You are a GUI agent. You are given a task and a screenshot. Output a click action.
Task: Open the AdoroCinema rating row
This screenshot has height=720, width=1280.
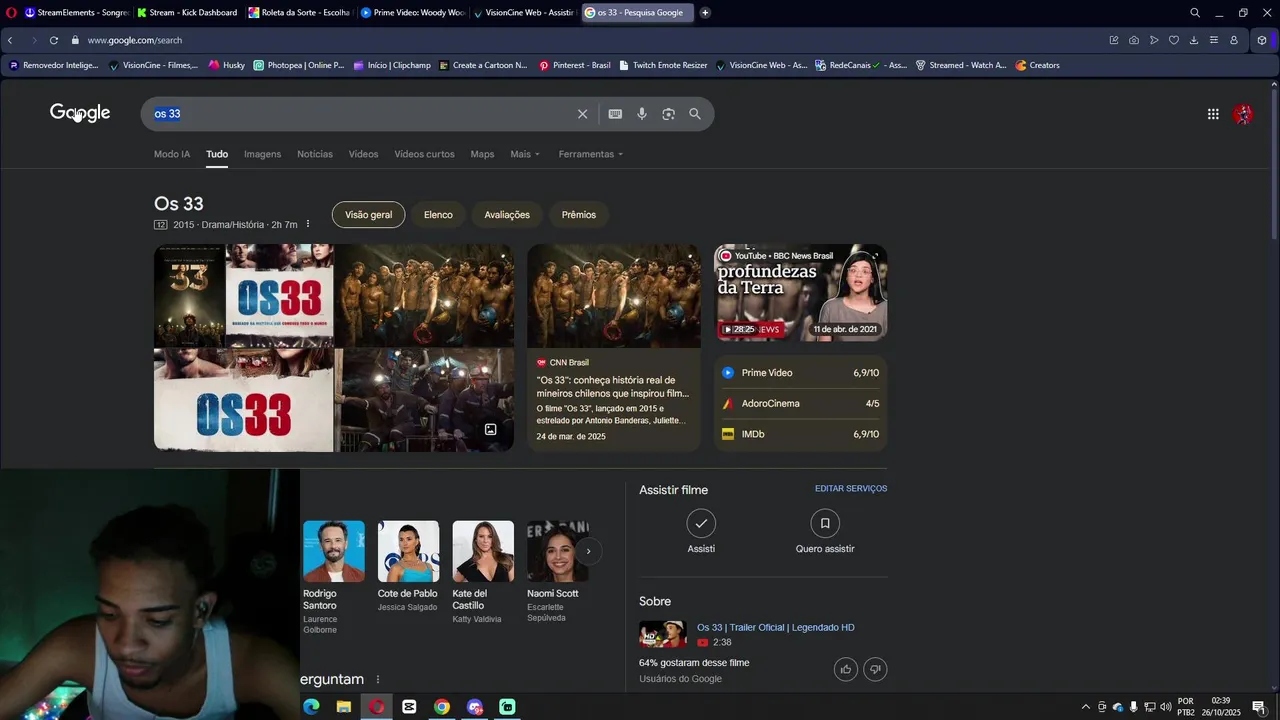800,404
